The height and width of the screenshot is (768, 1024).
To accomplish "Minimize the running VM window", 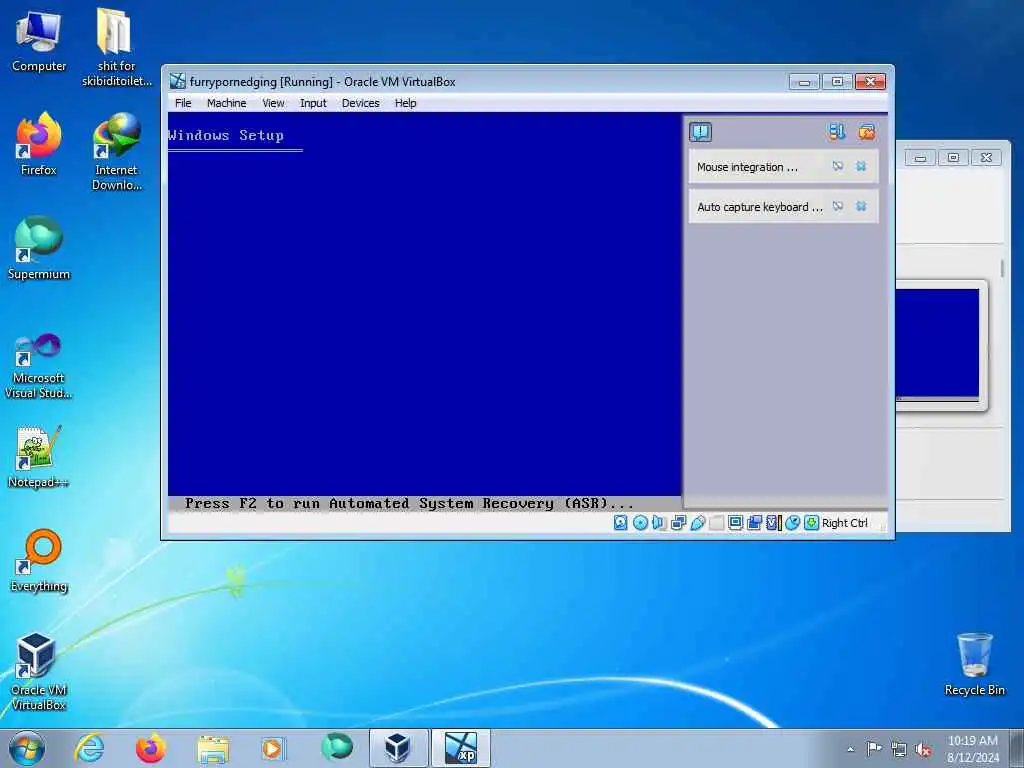I will pos(805,82).
